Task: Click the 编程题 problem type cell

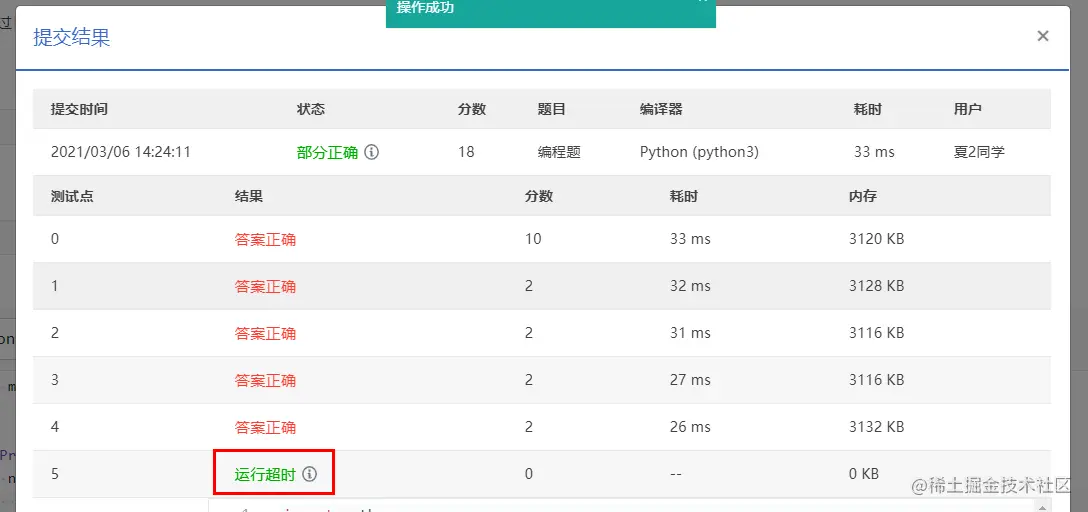Action: click(x=559, y=152)
